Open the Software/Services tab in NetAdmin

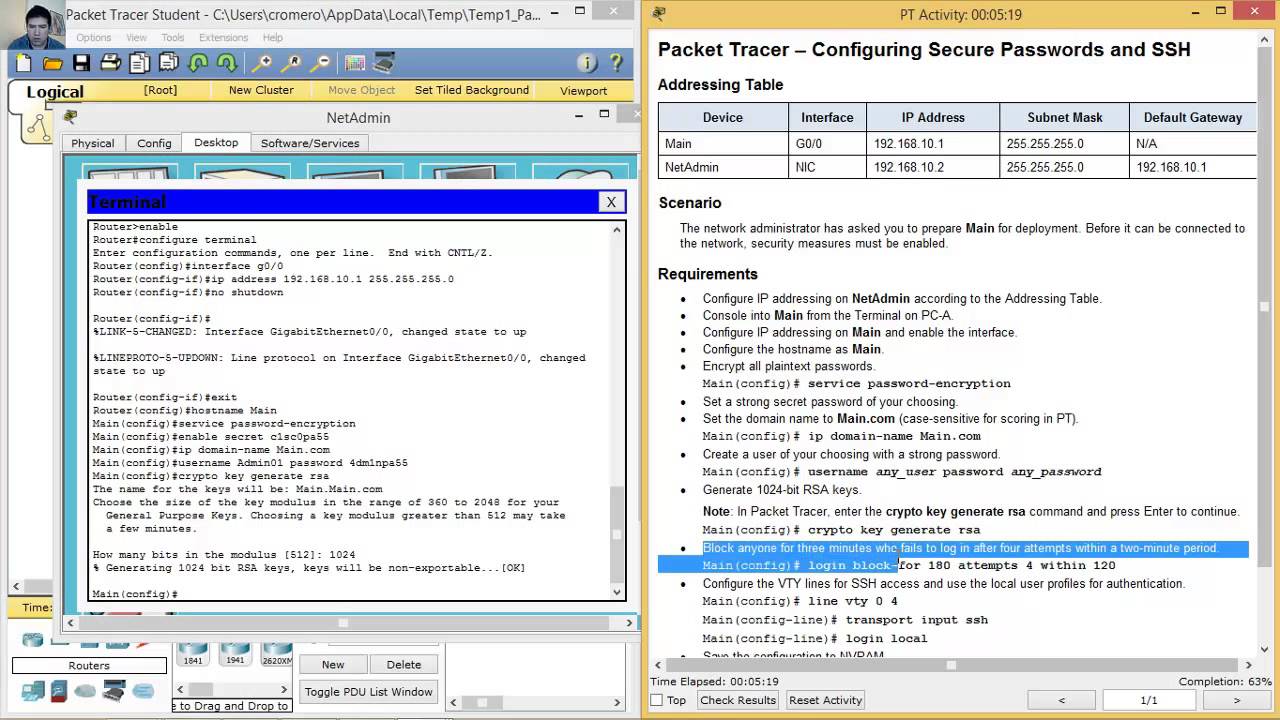[310, 143]
